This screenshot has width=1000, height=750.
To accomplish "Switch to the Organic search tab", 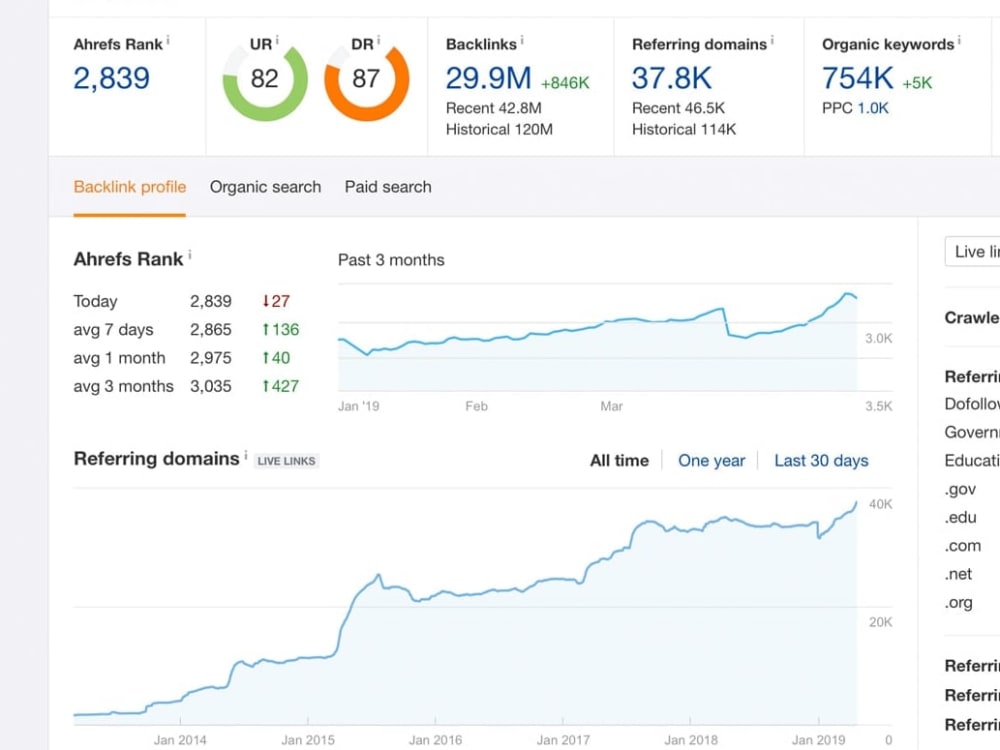I will [x=265, y=187].
